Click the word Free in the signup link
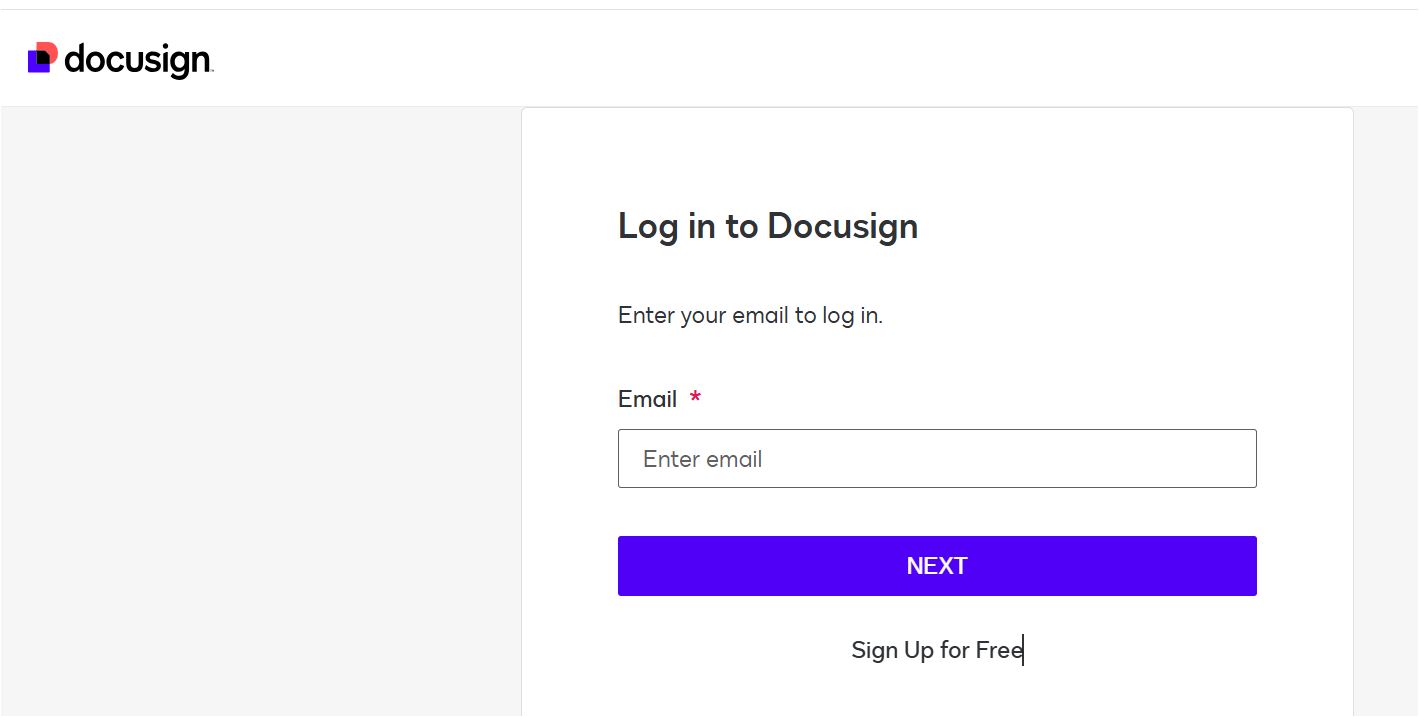Screen dimensions: 1419x717 pyautogui.click(x=999, y=650)
